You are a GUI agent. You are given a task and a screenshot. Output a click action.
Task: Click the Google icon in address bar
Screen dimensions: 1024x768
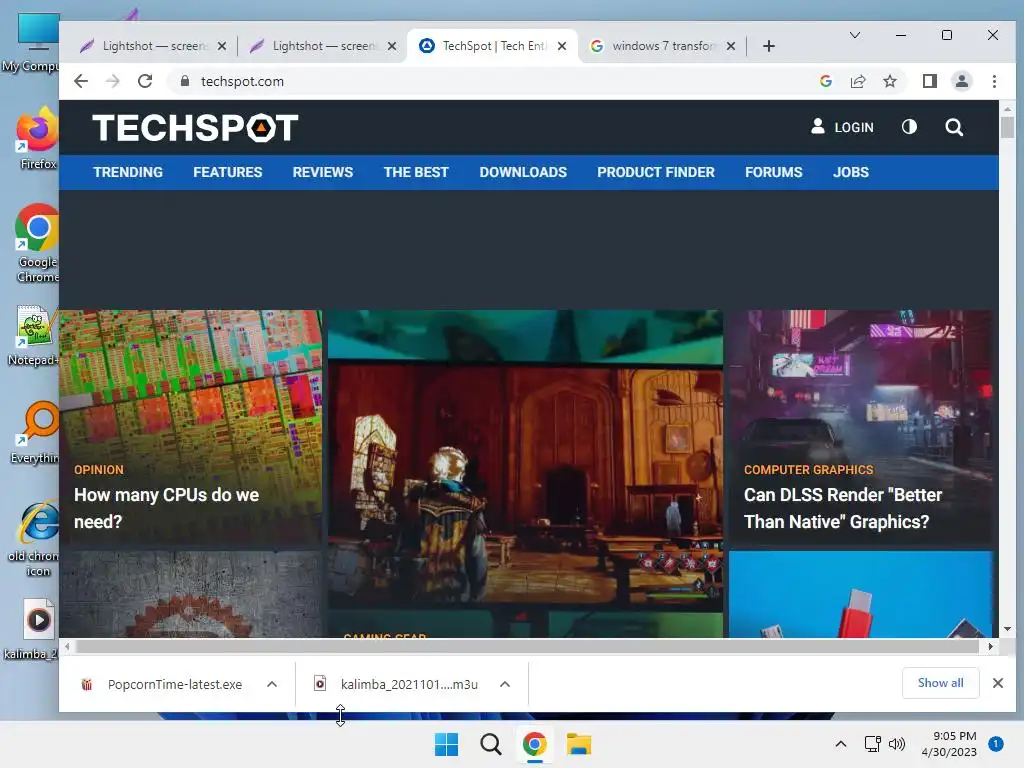(x=826, y=81)
